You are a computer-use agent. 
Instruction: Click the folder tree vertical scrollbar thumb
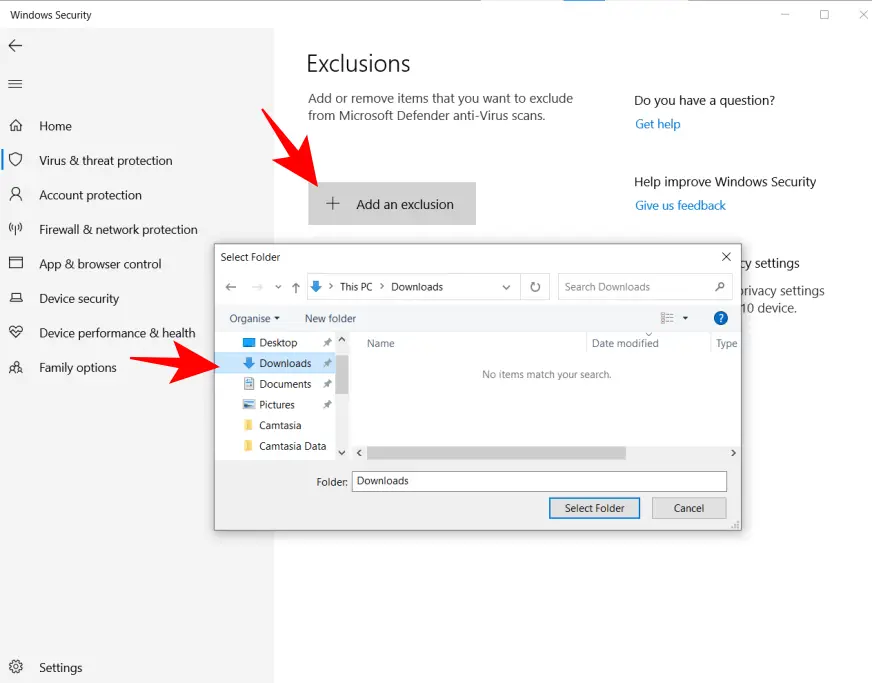[342, 374]
